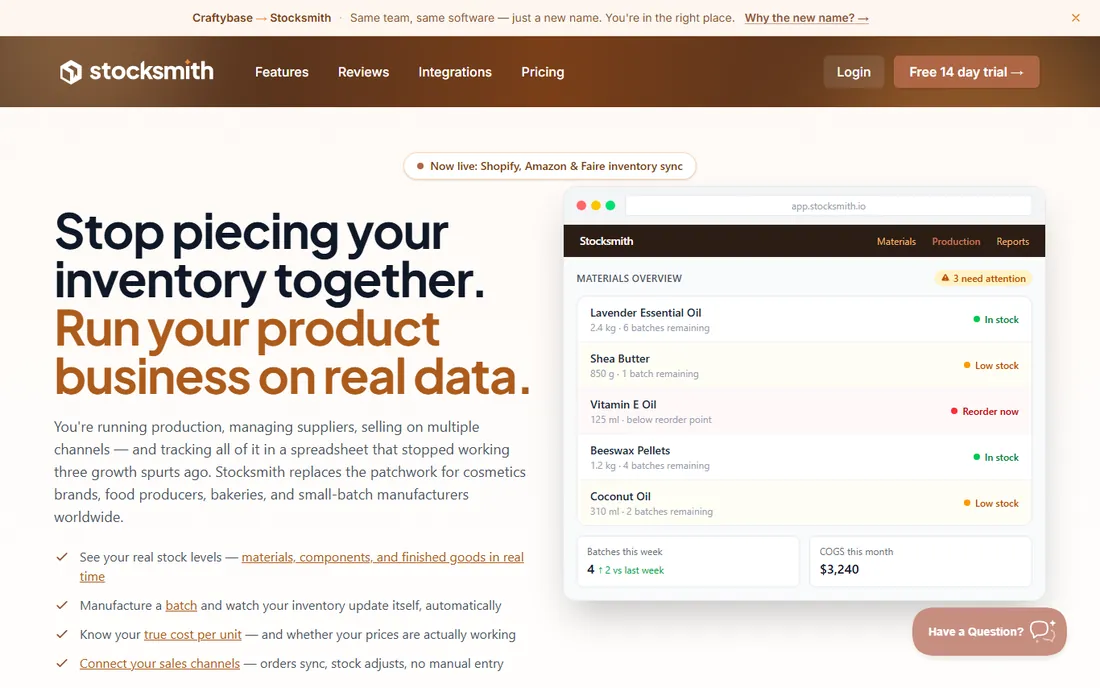Click '850 g · 1 batch remaining' text
Image resolution: width=1100 pixels, height=688 pixels.
point(644,374)
